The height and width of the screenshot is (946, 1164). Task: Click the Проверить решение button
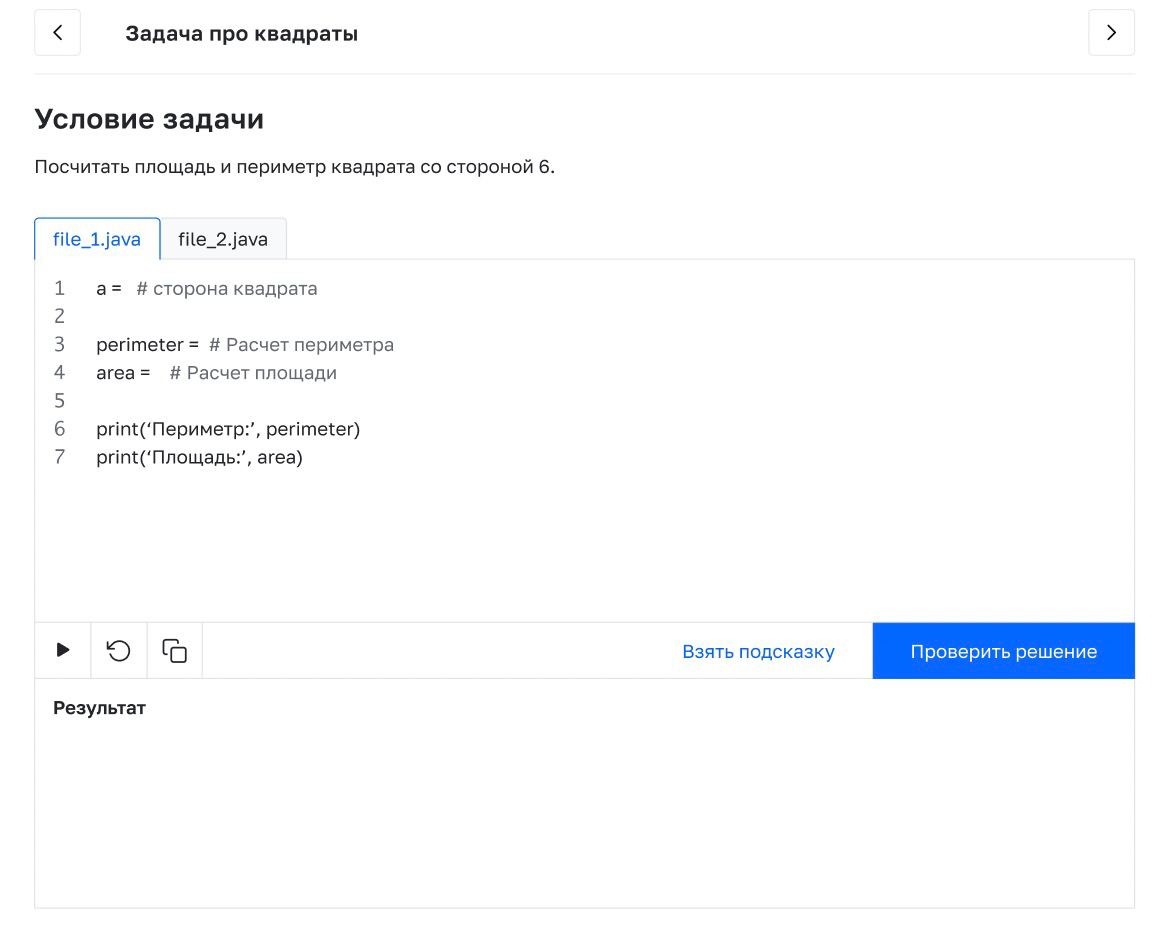point(1004,651)
